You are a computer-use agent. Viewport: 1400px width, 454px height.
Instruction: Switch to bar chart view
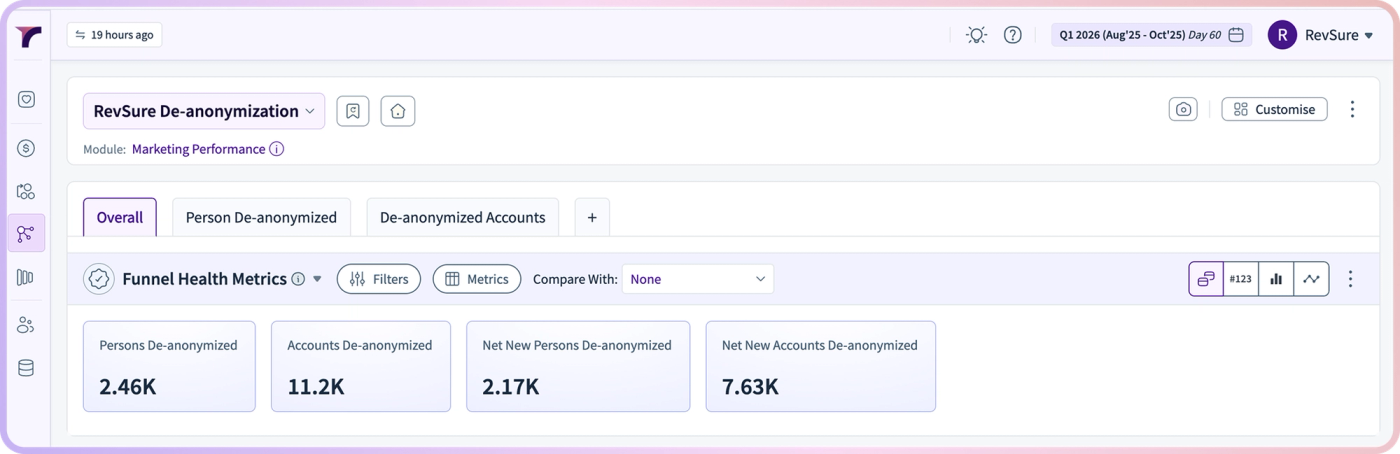click(1276, 279)
